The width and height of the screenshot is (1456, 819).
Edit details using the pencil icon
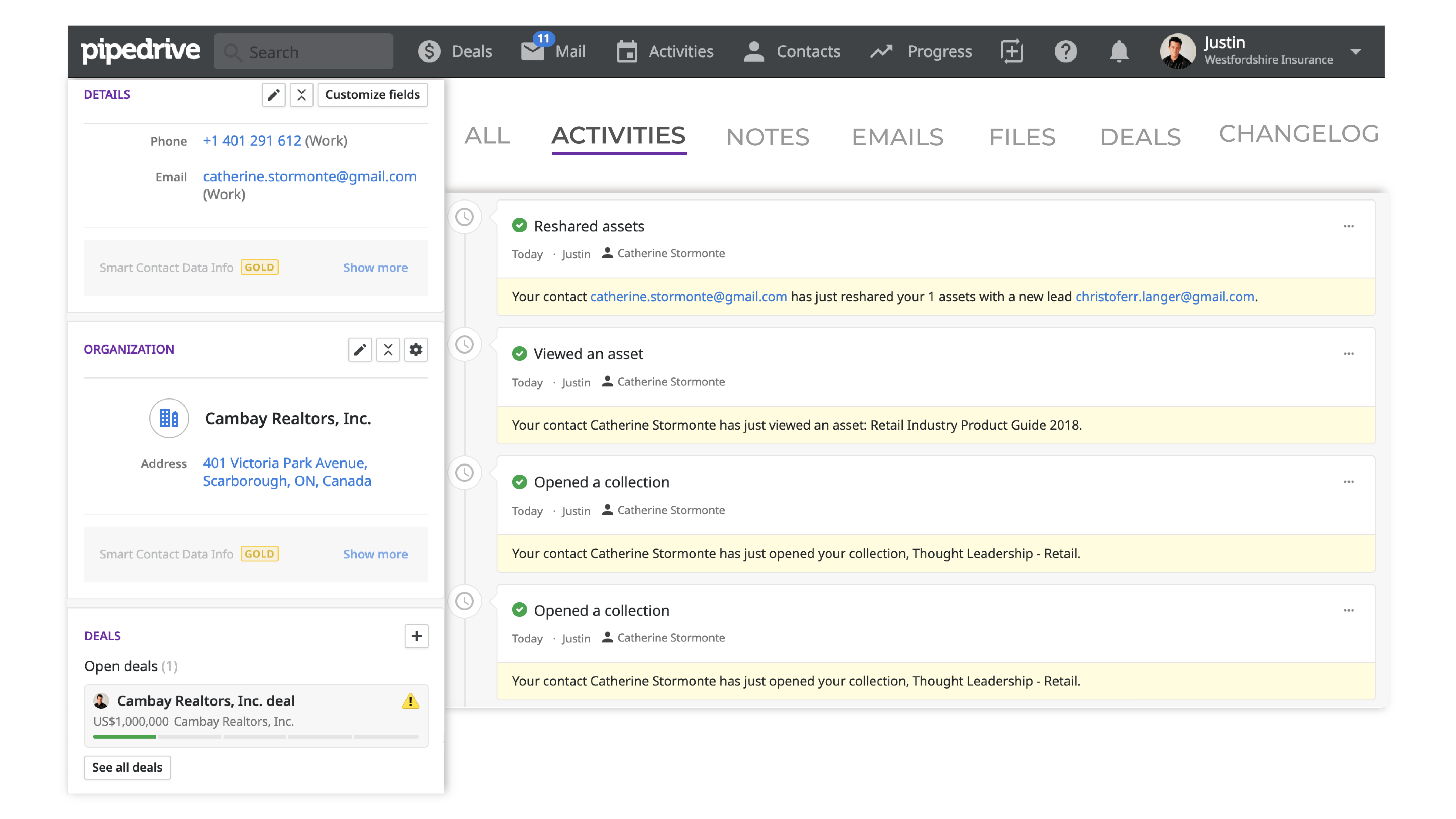pyautogui.click(x=274, y=94)
